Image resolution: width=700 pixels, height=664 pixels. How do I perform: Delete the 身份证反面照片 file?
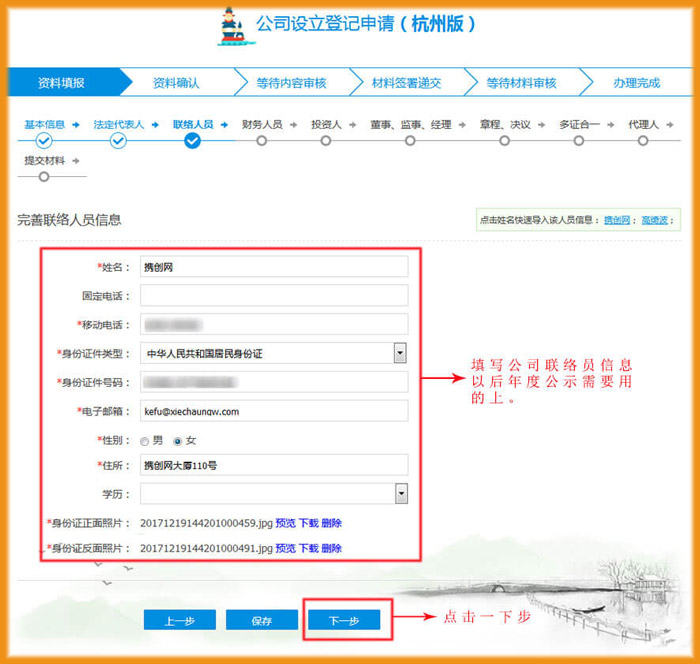[332, 548]
